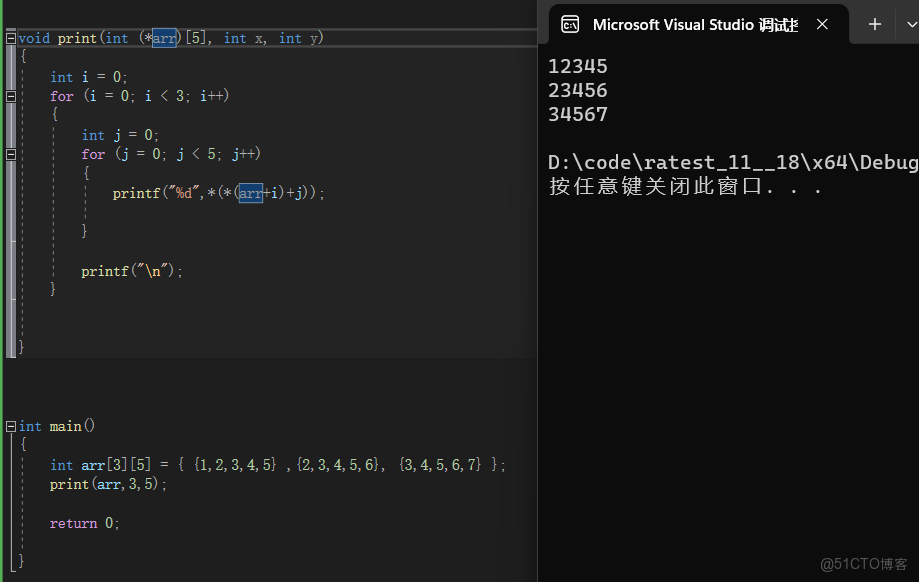This screenshot has width=919, height=582.
Task: Collapse the inner for loop block
Action: (x=9, y=154)
